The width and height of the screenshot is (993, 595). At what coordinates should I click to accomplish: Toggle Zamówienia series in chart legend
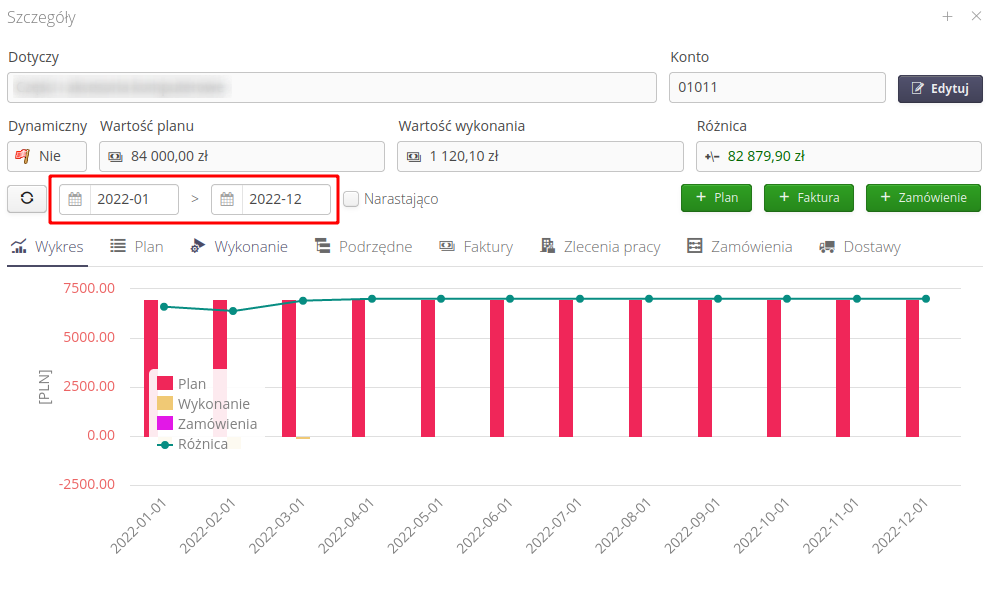click(x=217, y=424)
